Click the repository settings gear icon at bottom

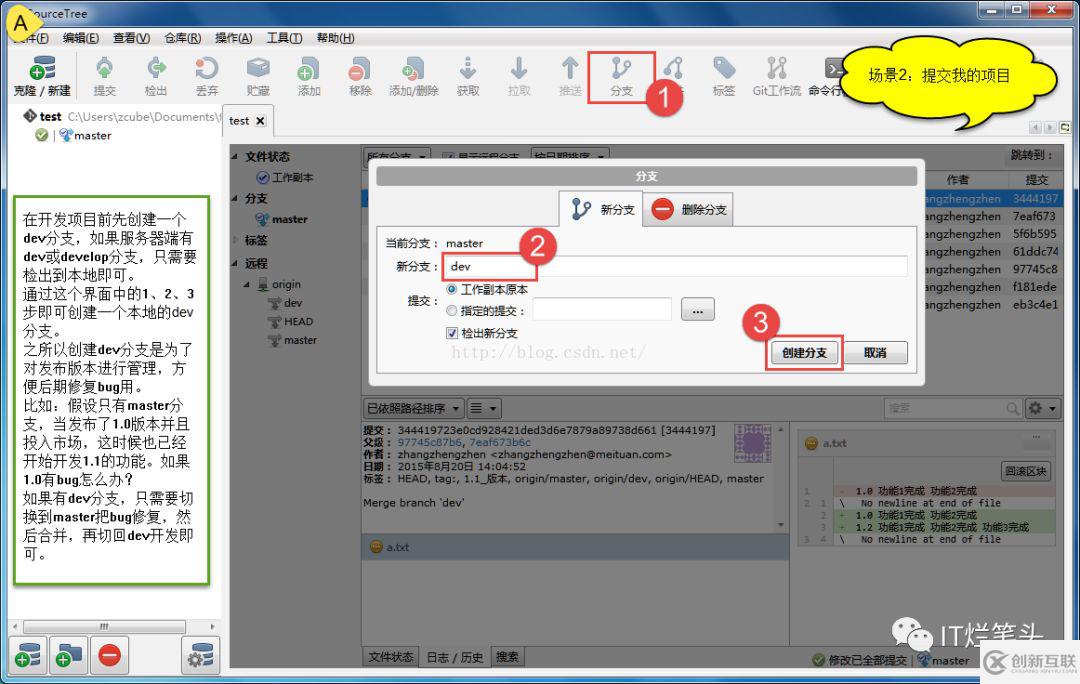pyautogui.click(x=200, y=655)
